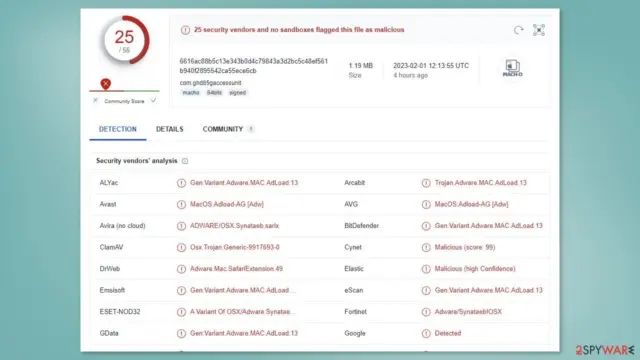Click the signed tag

pyautogui.click(x=238, y=93)
